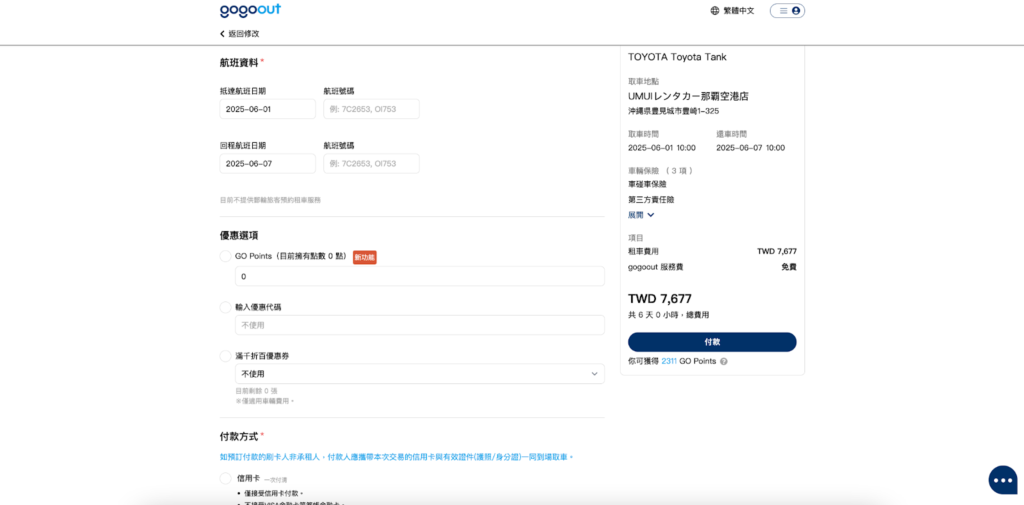Screen dimensions: 1024x505
Task: Click the gogoout logo
Action: coord(250,10)
